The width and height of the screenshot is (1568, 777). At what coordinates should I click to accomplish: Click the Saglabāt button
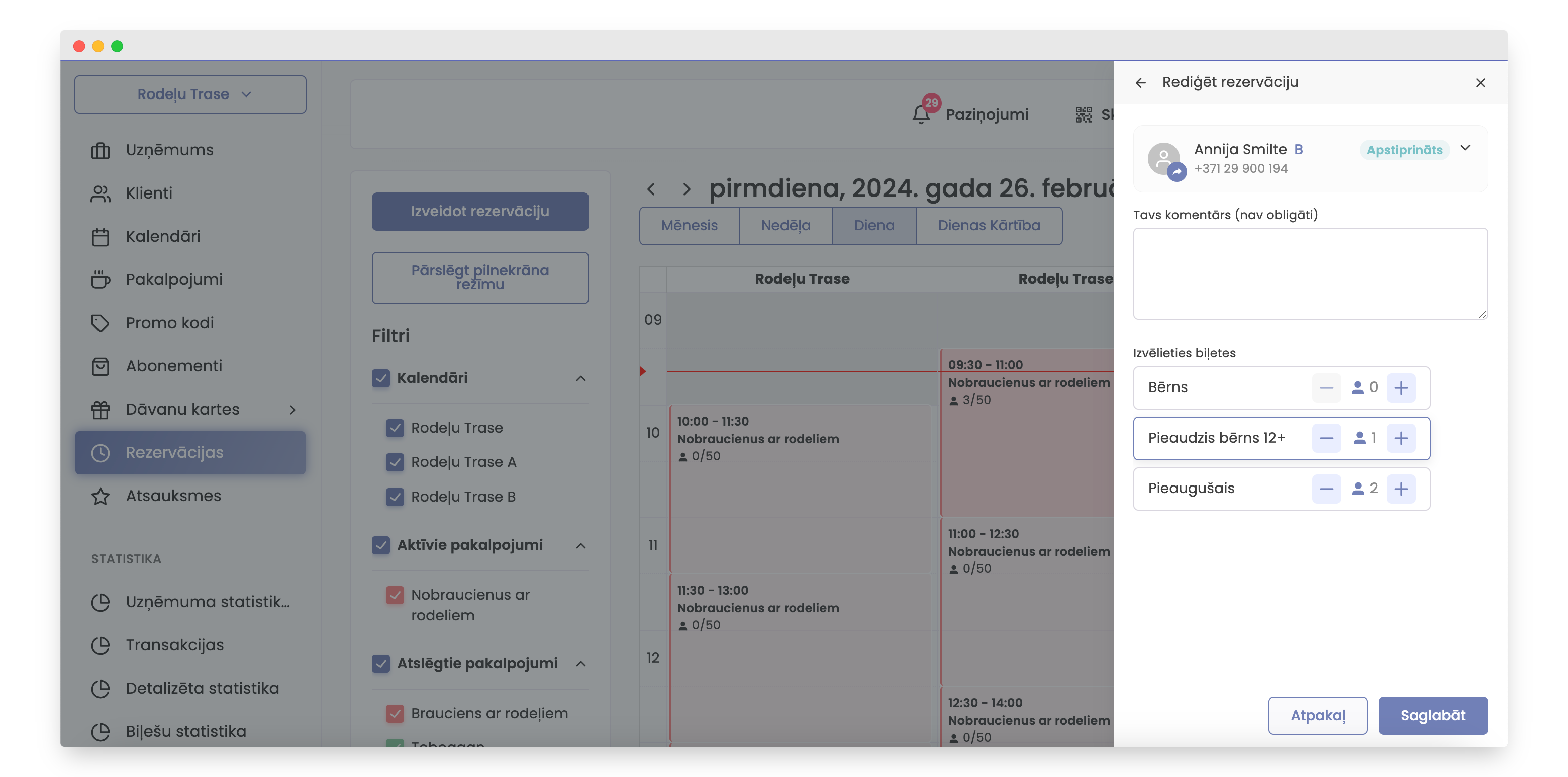(1432, 715)
